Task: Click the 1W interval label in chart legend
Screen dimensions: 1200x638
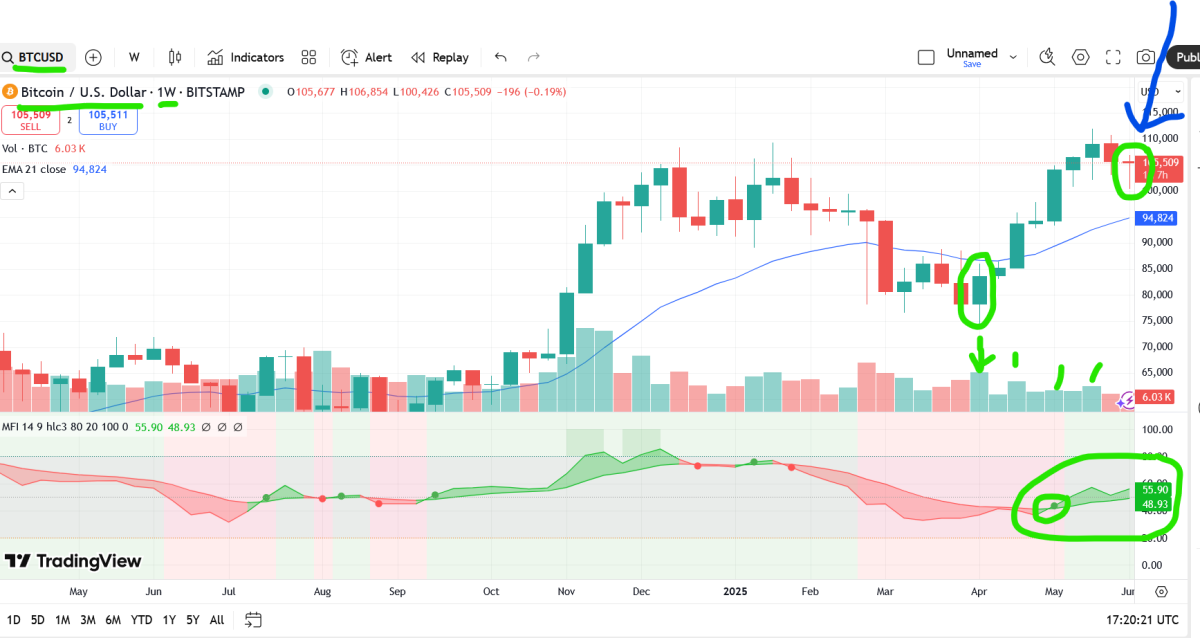Action: pos(166,92)
